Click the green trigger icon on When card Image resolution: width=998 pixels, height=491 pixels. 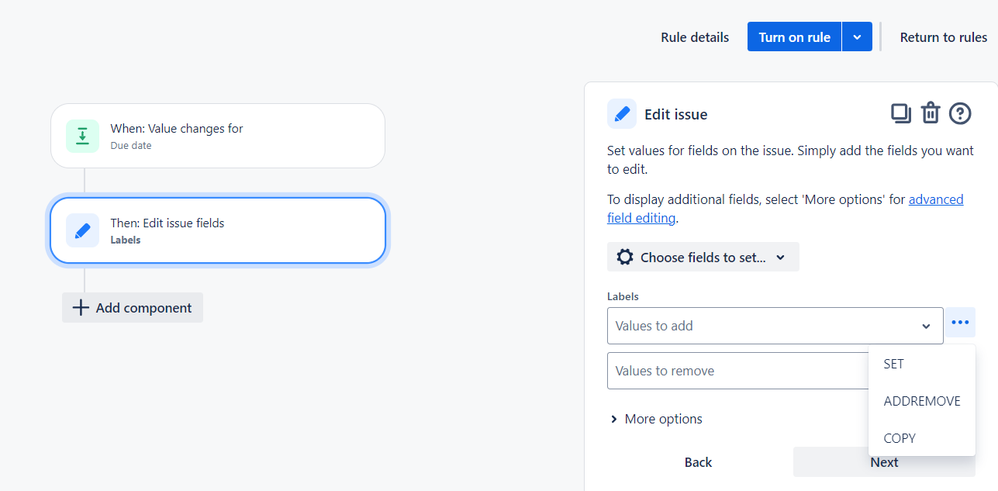pyautogui.click(x=82, y=136)
